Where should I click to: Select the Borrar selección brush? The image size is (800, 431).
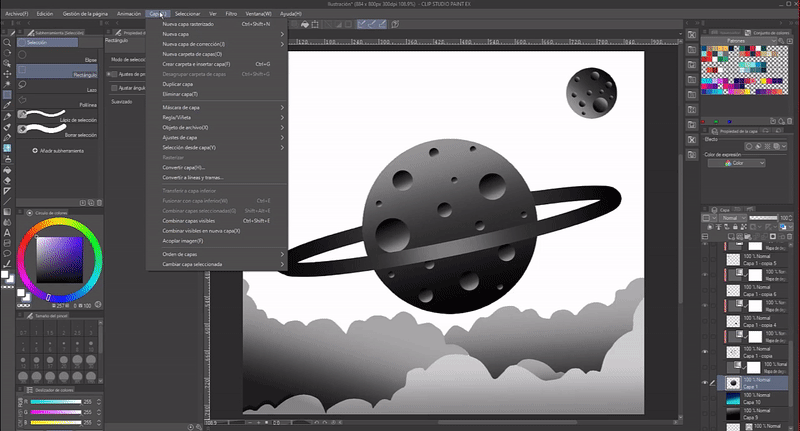(x=55, y=131)
